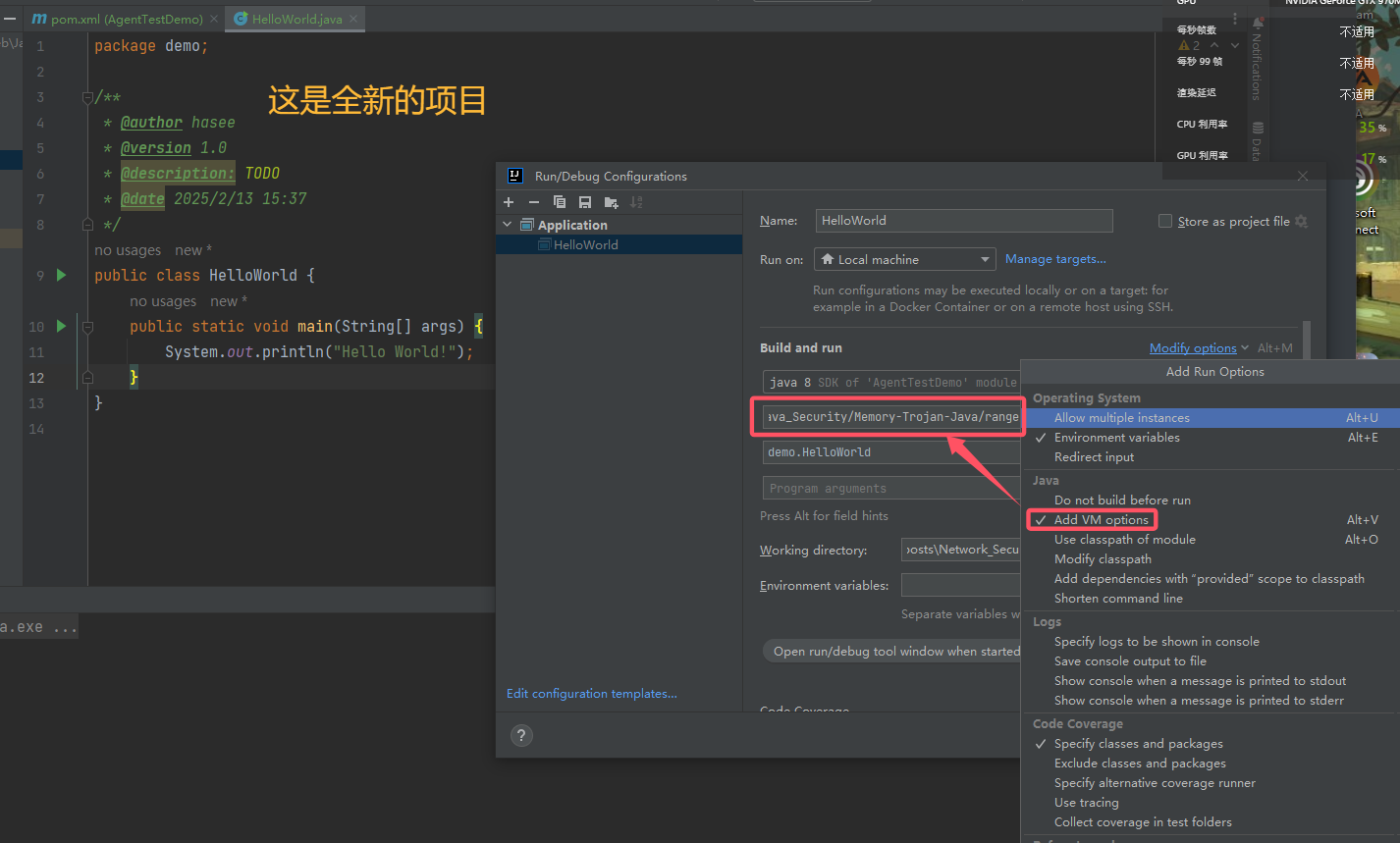
Task: Open the Run on Local machine dropdown
Action: click(x=904, y=259)
